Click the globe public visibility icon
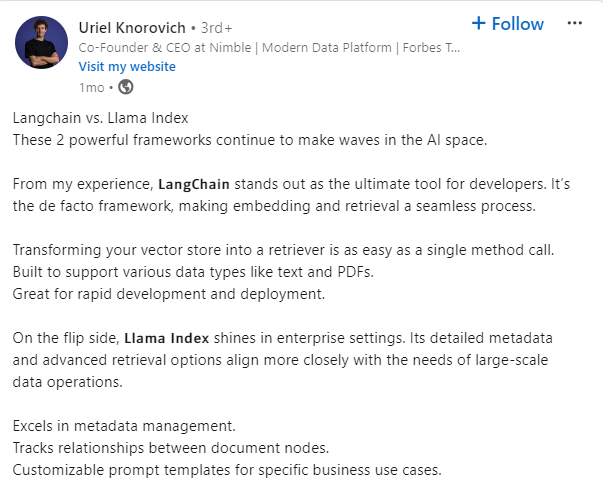Viewport: 603px width, 491px height. coord(125,86)
